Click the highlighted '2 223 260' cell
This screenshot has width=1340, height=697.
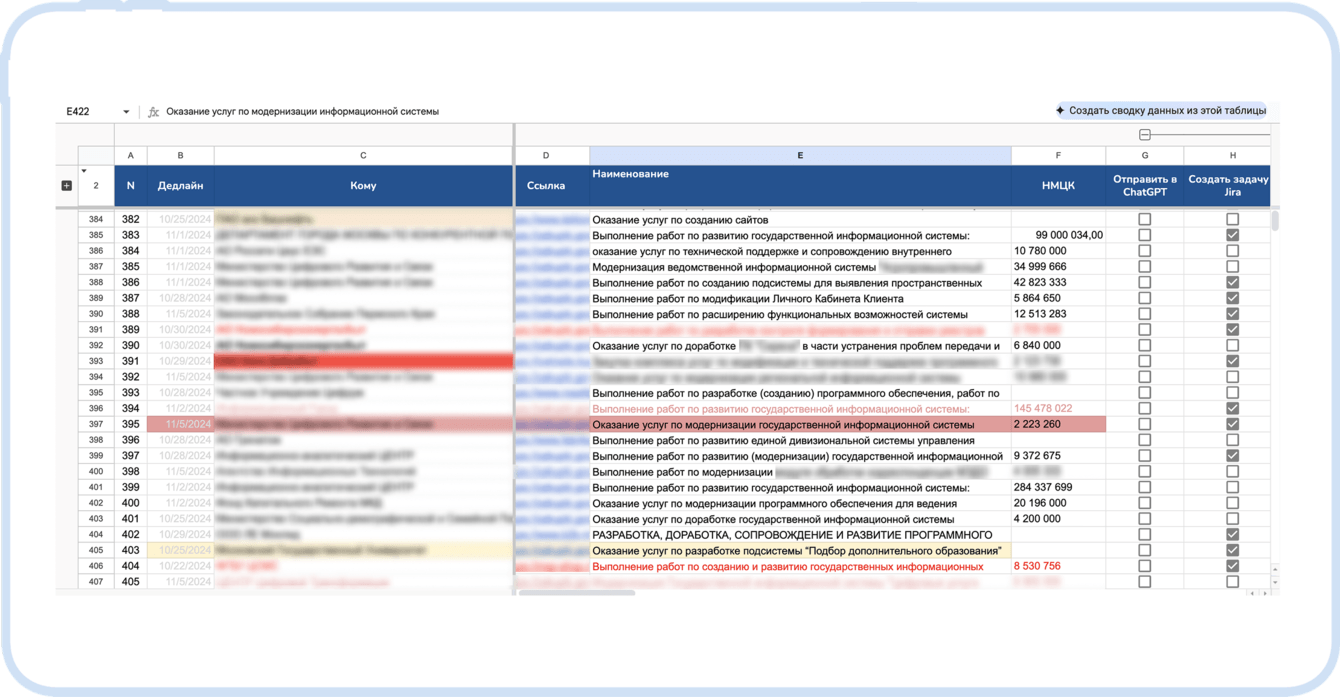(1058, 424)
